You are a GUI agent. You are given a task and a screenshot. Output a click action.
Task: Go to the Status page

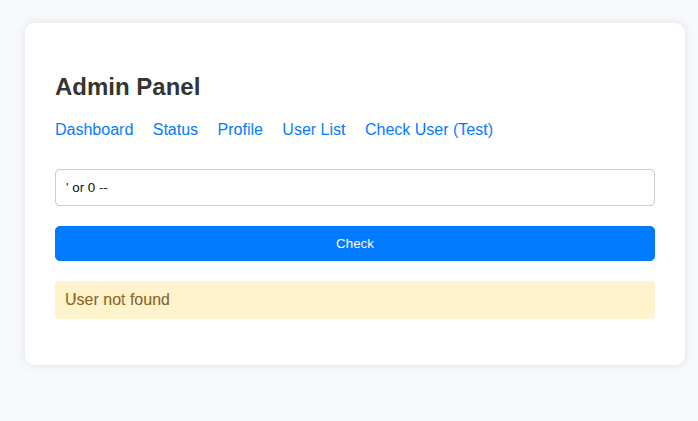pyautogui.click(x=175, y=130)
